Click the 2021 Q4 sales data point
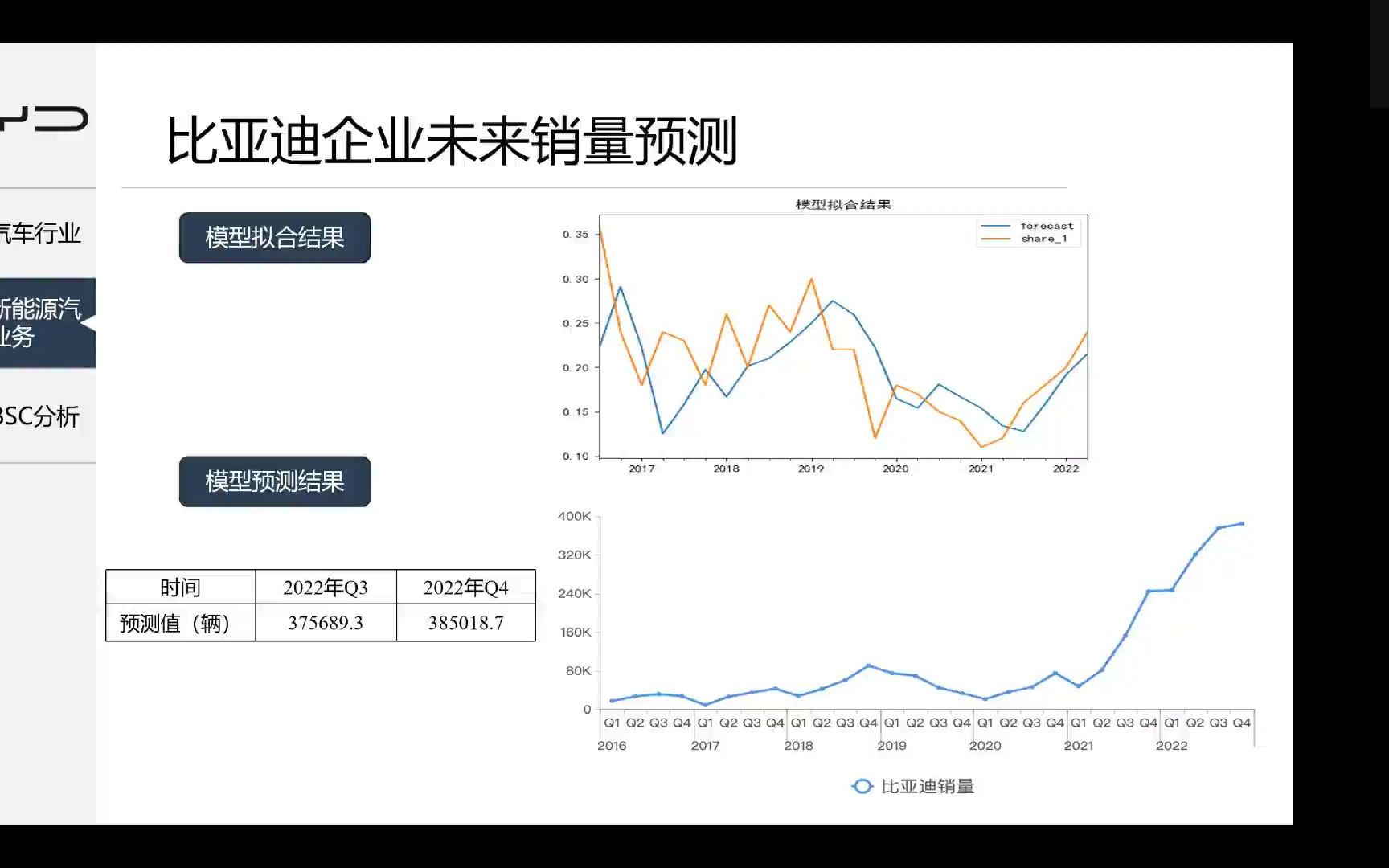The image size is (1389, 868). pyautogui.click(x=1147, y=591)
